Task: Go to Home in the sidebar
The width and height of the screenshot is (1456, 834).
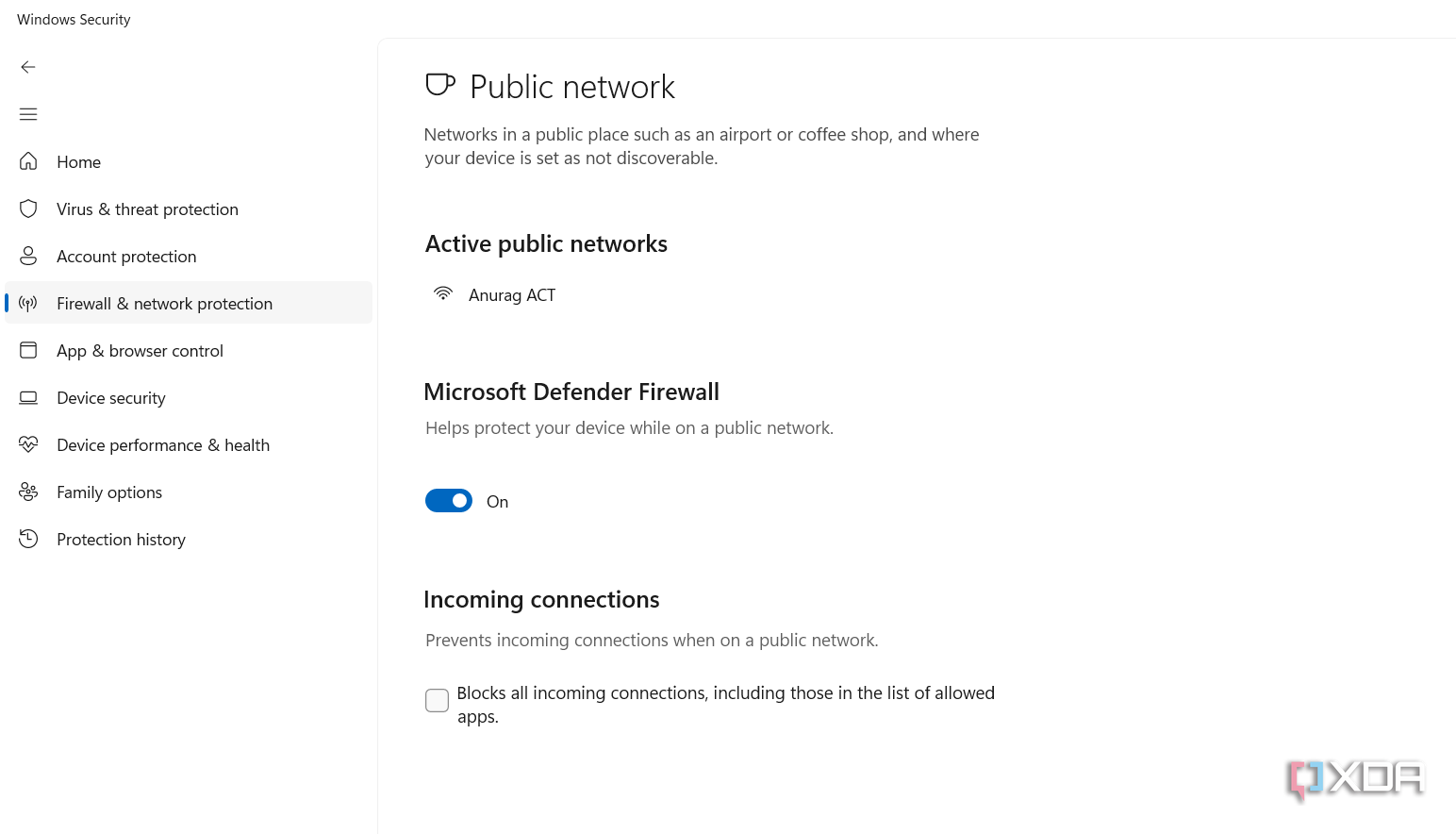Action: point(189,161)
